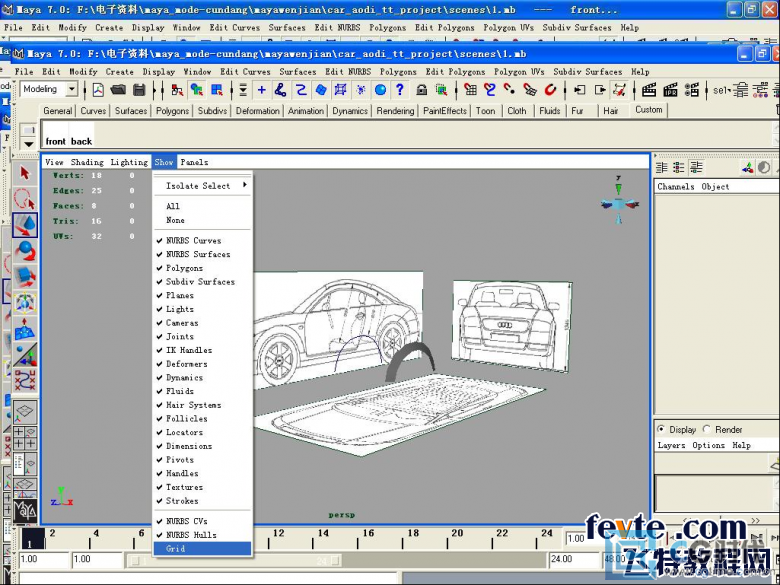Click the Save Scene disk icon
The height and width of the screenshot is (585, 780).
[x=139, y=90]
